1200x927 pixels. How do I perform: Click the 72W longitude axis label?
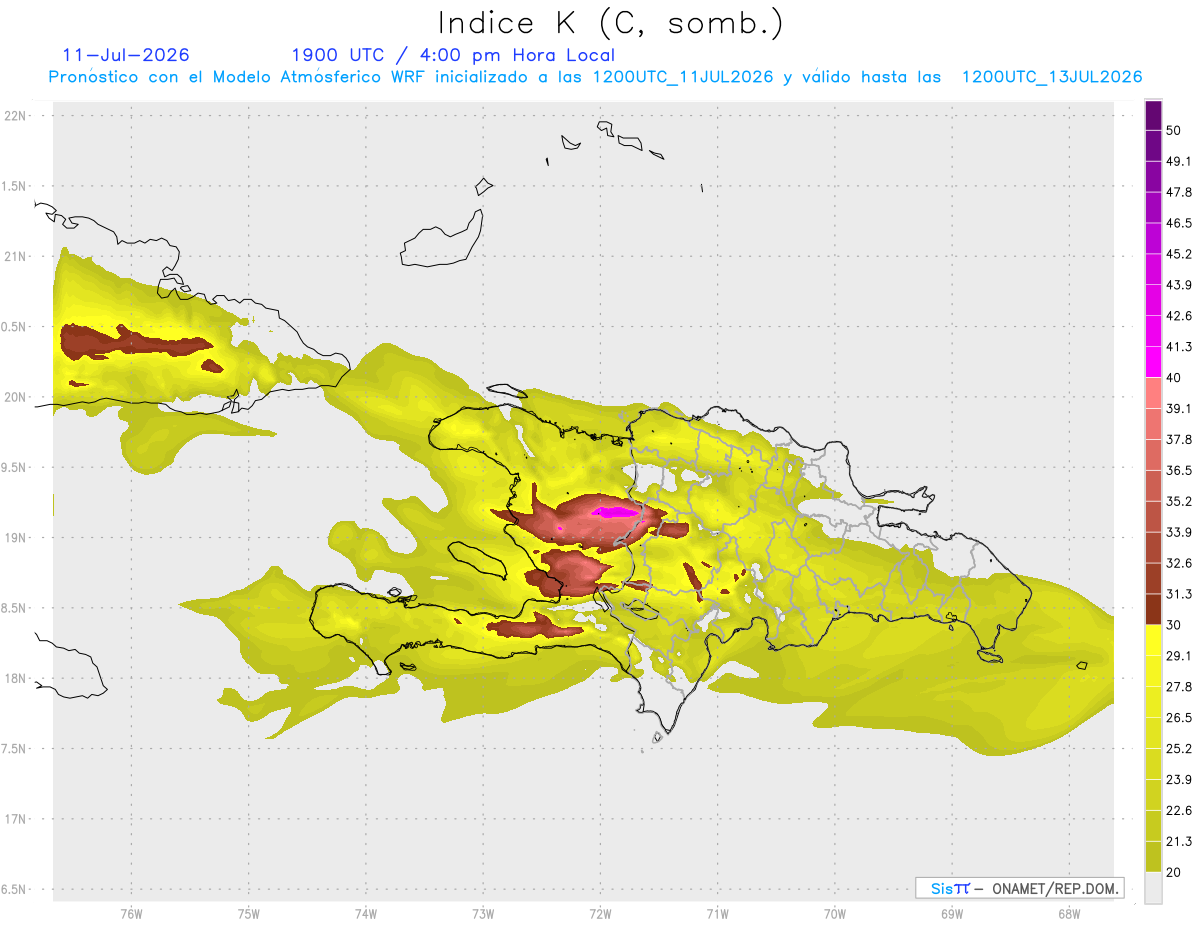[600, 912]
